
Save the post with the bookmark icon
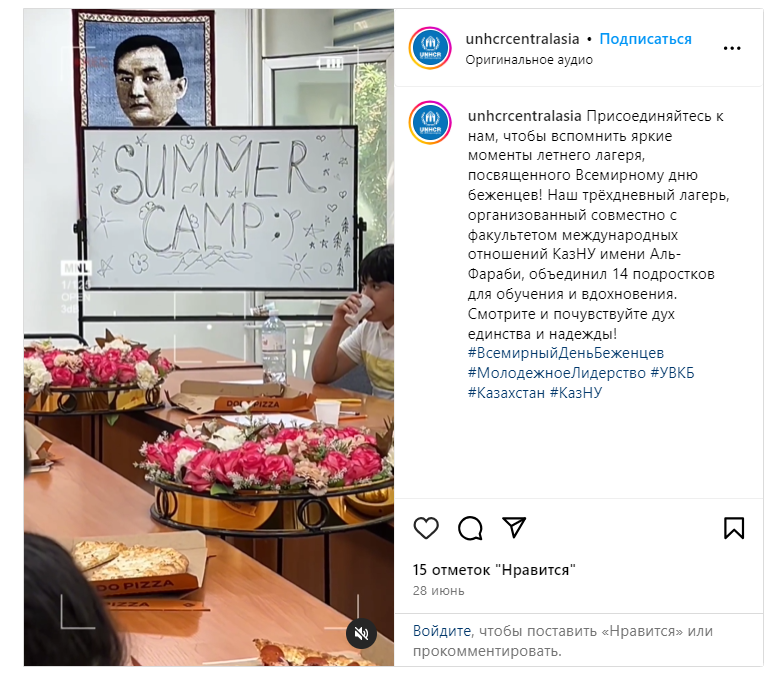point(734,528)
